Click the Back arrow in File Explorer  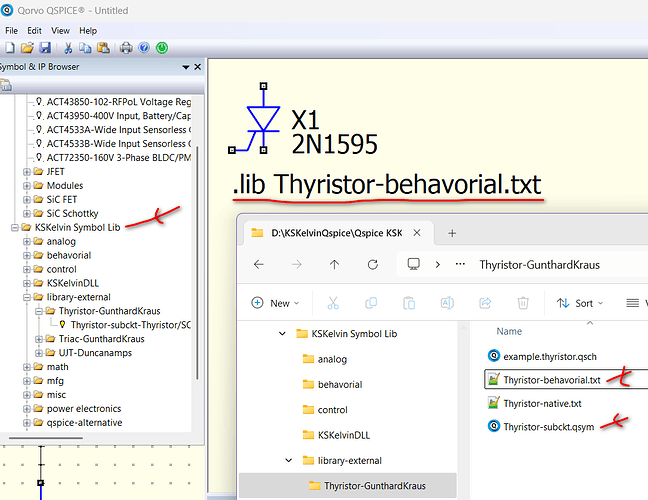tap(259, 264)
